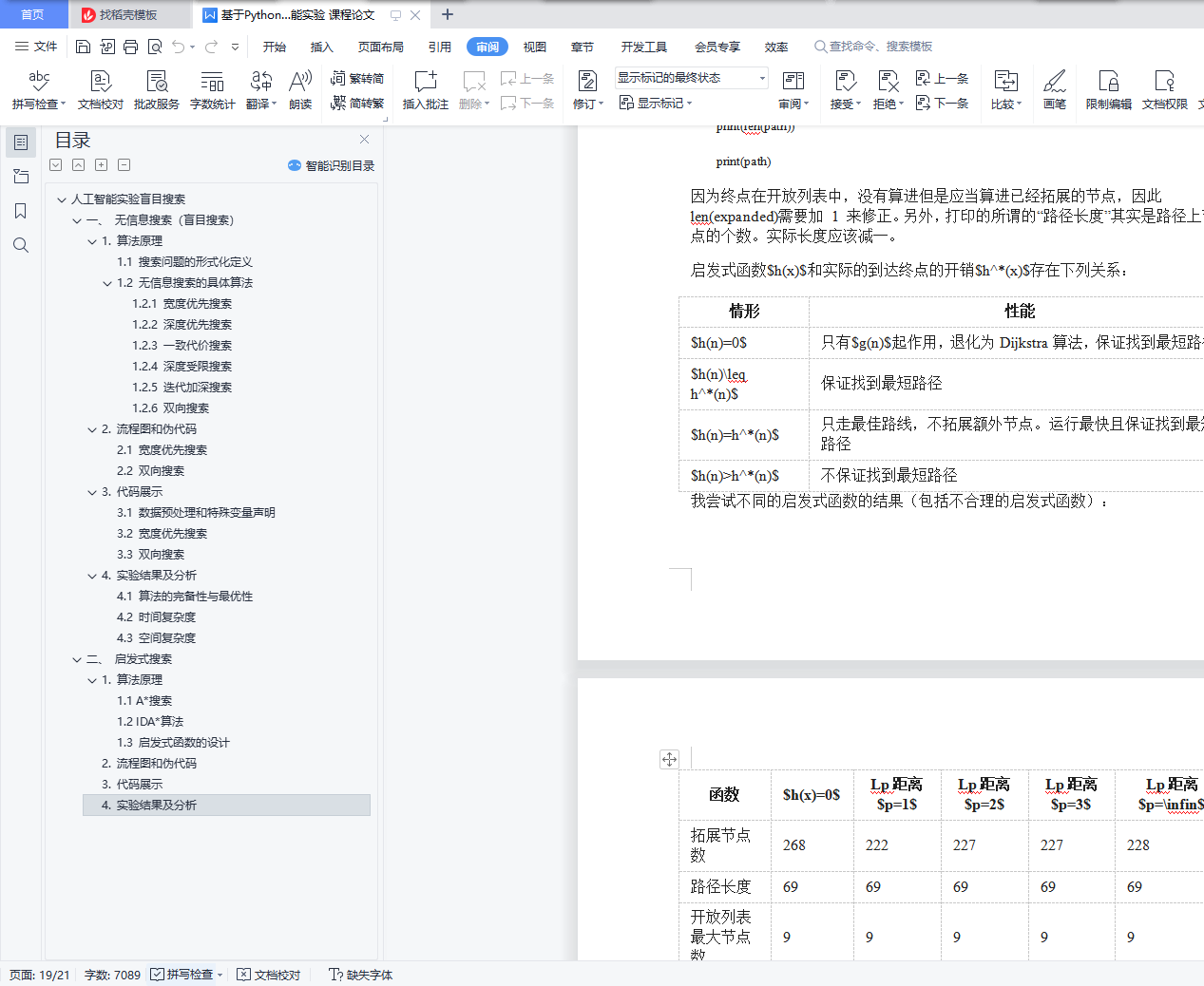Collapse 2. 流程图和伪代码 under 无信息搜索

[x=92, y=429]
